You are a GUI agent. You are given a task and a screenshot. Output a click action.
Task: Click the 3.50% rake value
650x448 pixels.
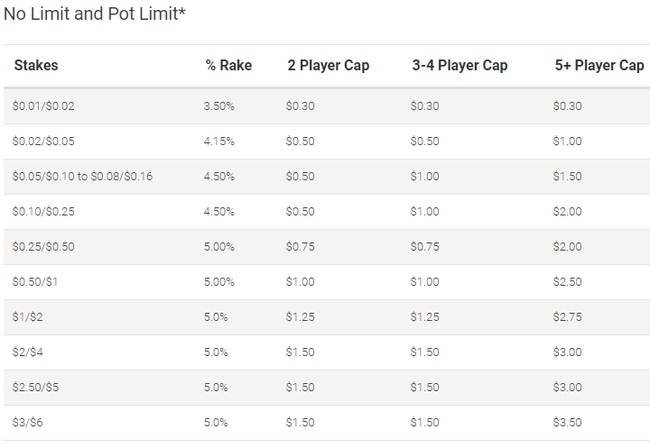click(x=219, y=106)
